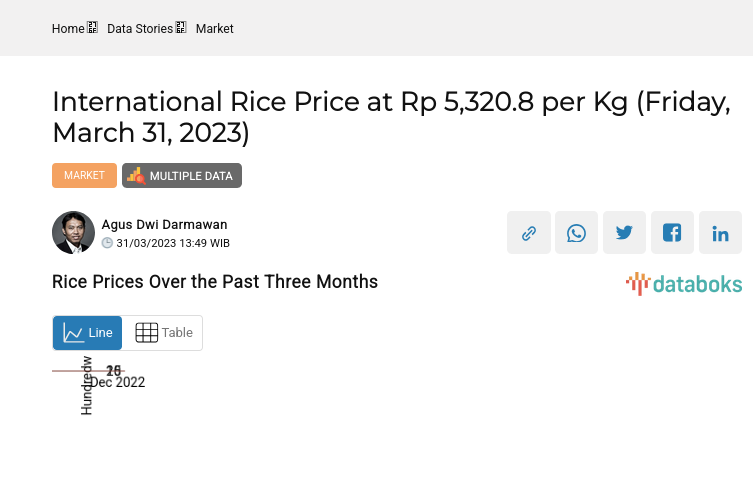Share the article on Facebook
753x498 pixels.
[x=672, y=233]
